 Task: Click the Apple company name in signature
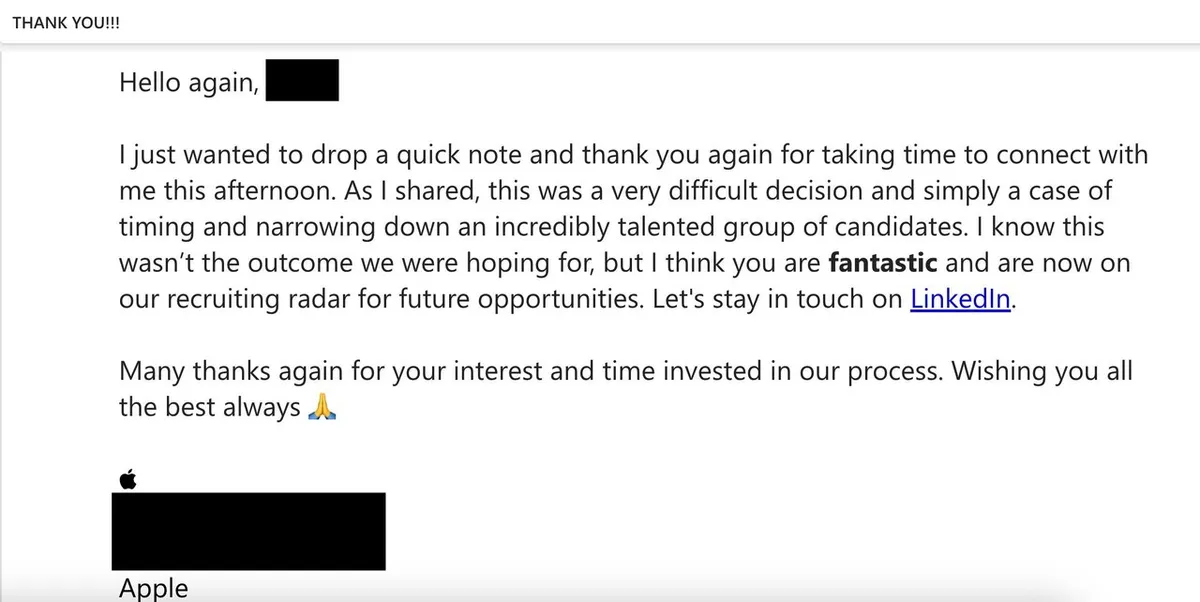153,588
